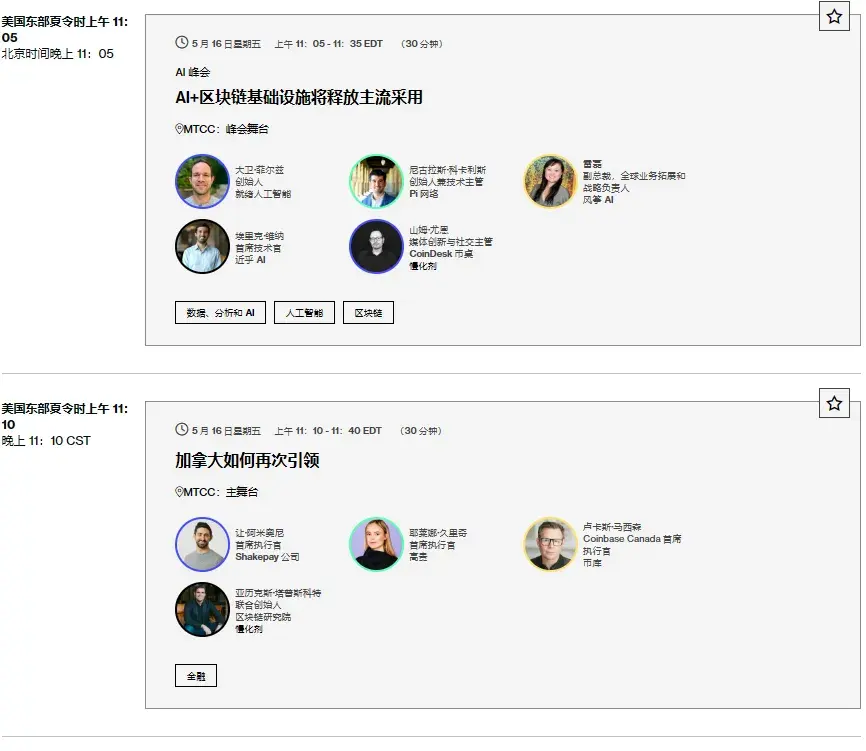Open the 风筝 AI vice president's avatar
Image resolution: width=866 pixels, height=751 pixels.
click(x=550, y=181)
